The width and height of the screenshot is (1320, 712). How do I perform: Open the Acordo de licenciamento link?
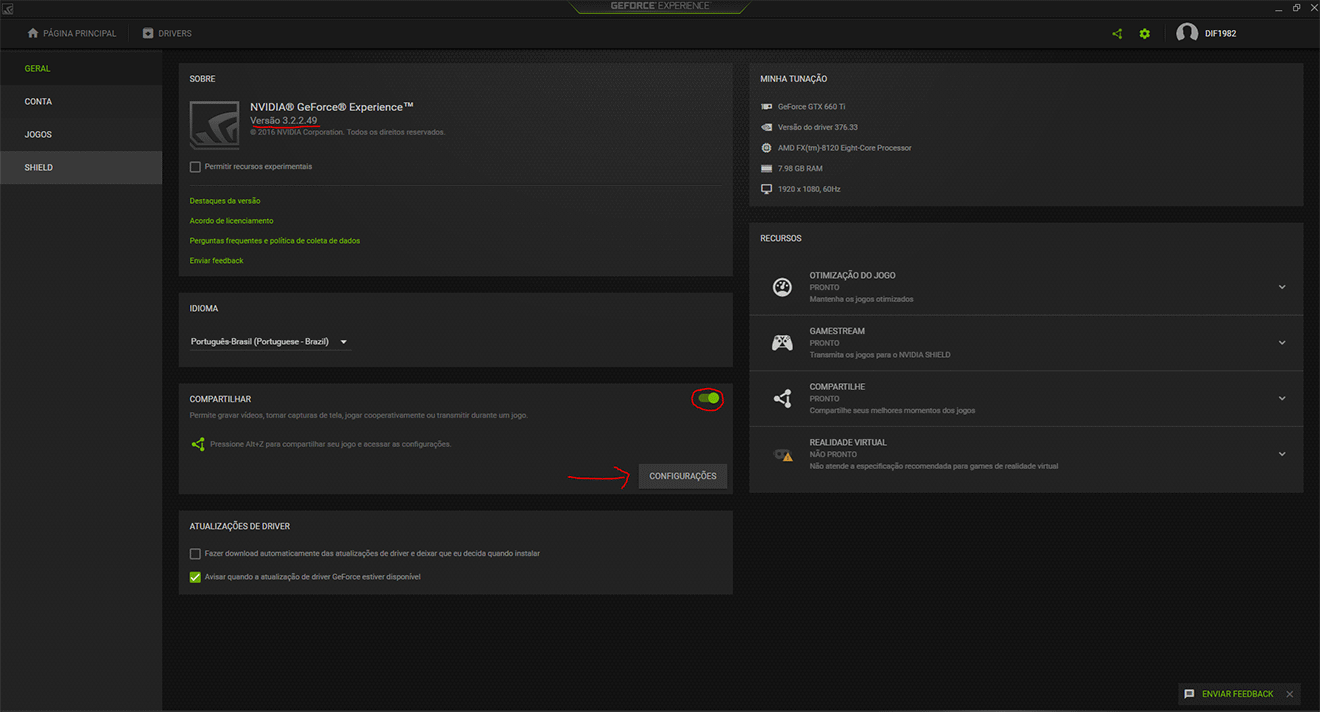coord(232,221)
